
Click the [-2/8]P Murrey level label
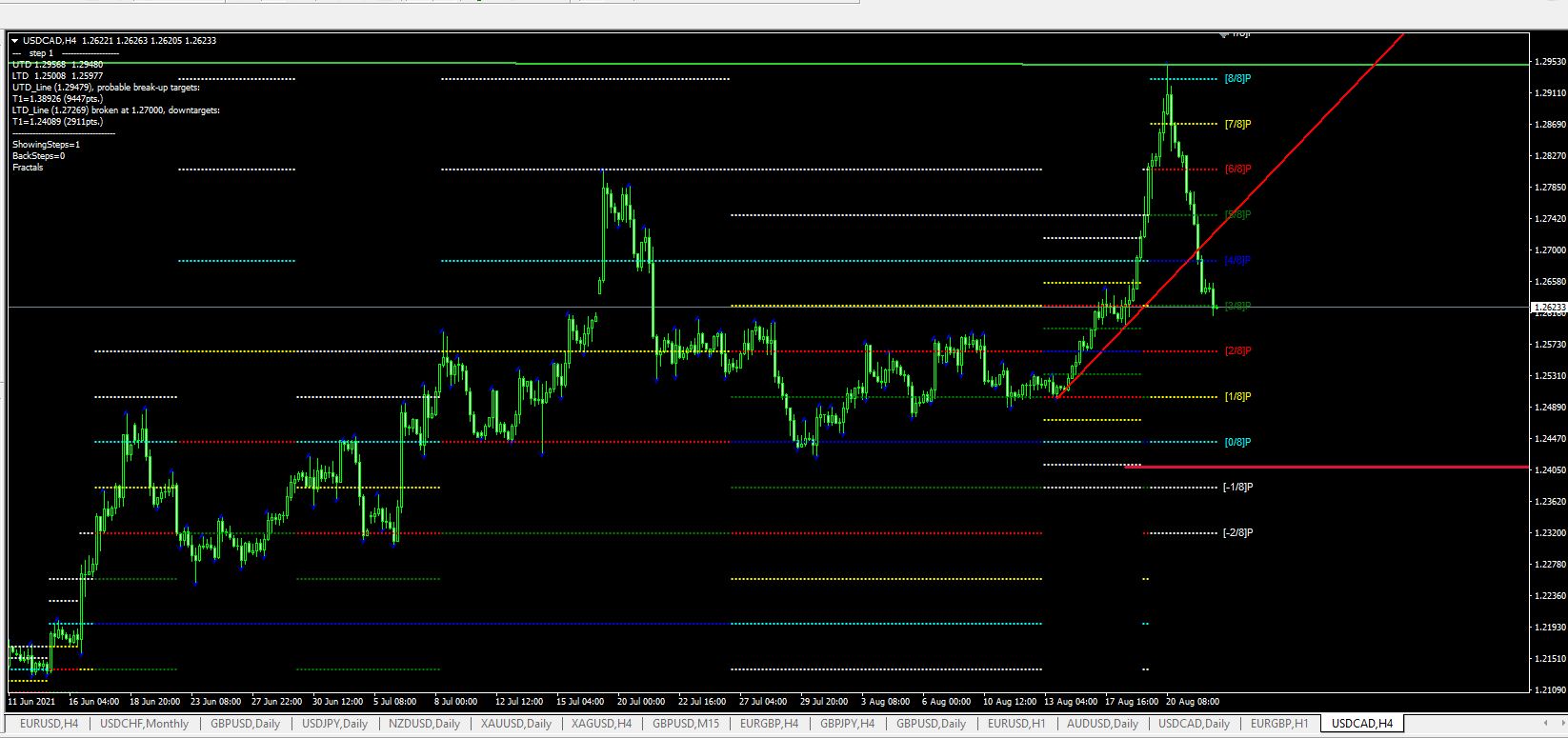click(x=1237, y=532)
